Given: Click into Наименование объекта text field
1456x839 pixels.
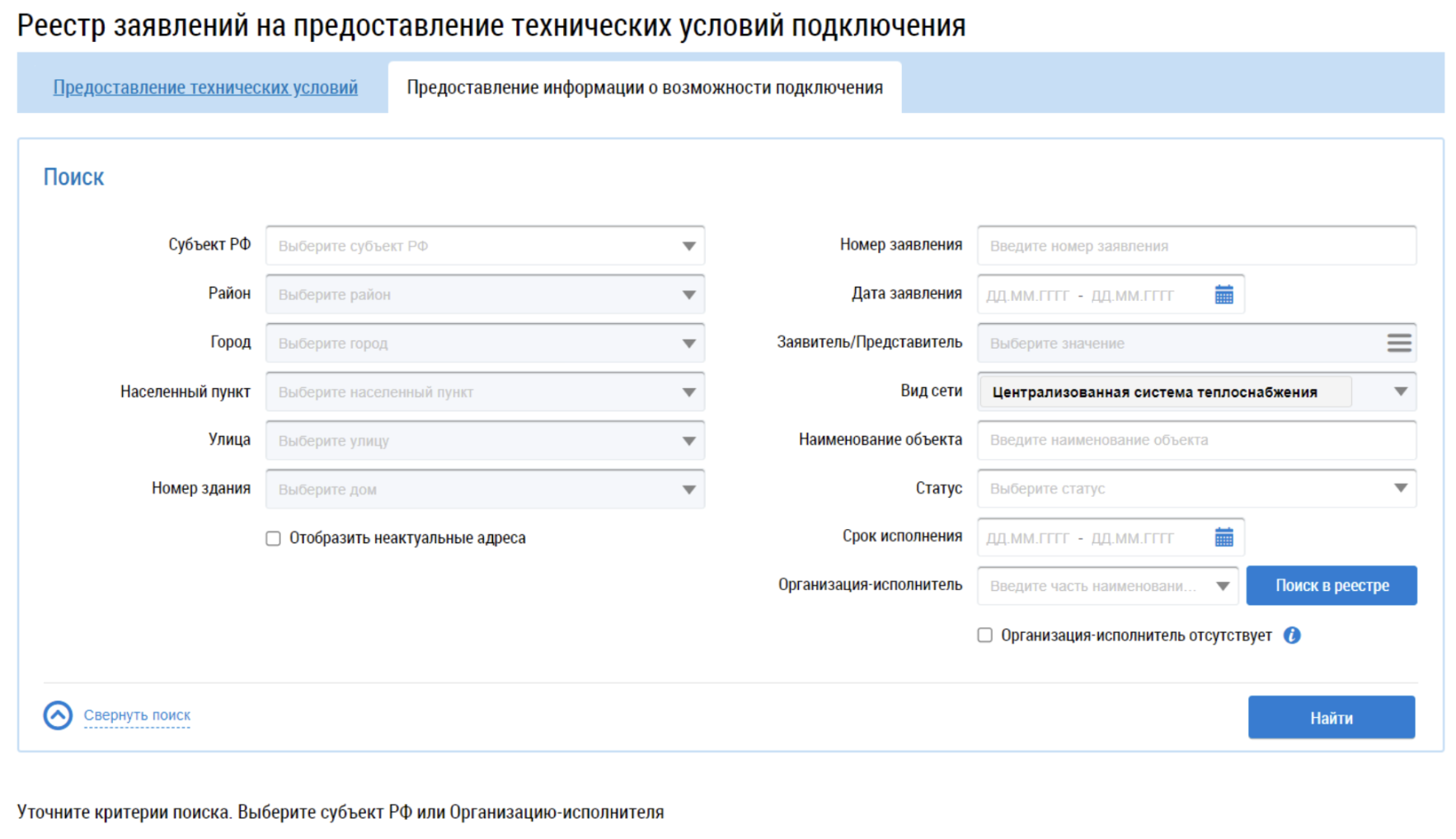Looking at the screenshot, I should [x=1195, y=440].
